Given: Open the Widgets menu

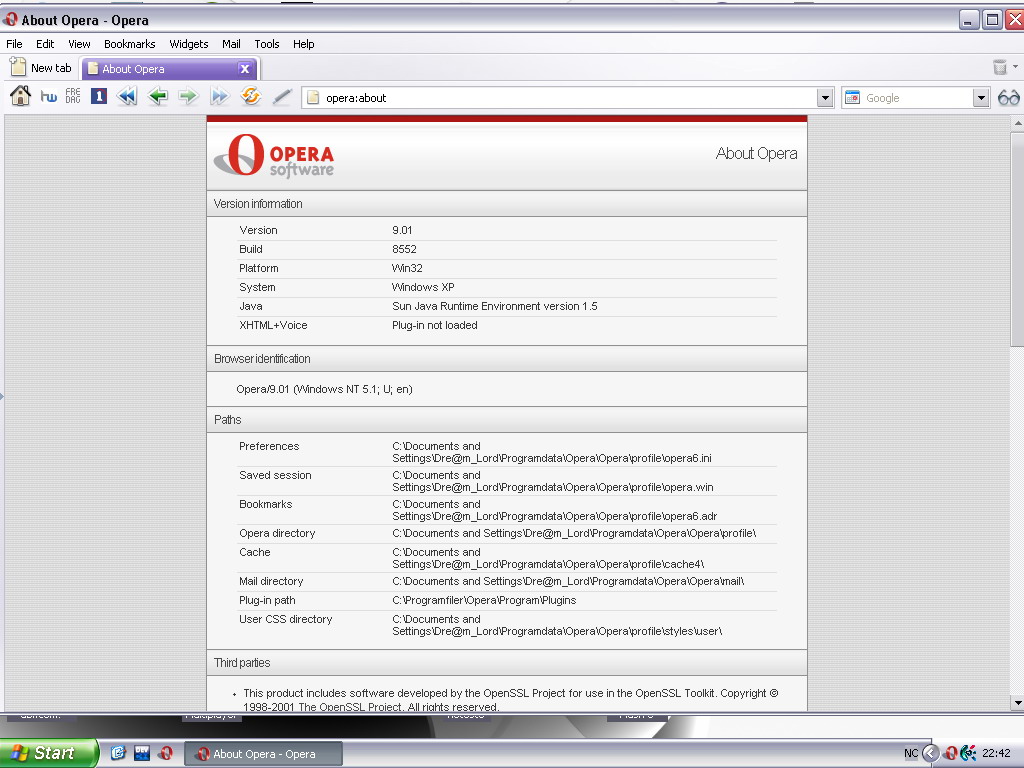Looking at the screenshot, I should coord(189,44).
